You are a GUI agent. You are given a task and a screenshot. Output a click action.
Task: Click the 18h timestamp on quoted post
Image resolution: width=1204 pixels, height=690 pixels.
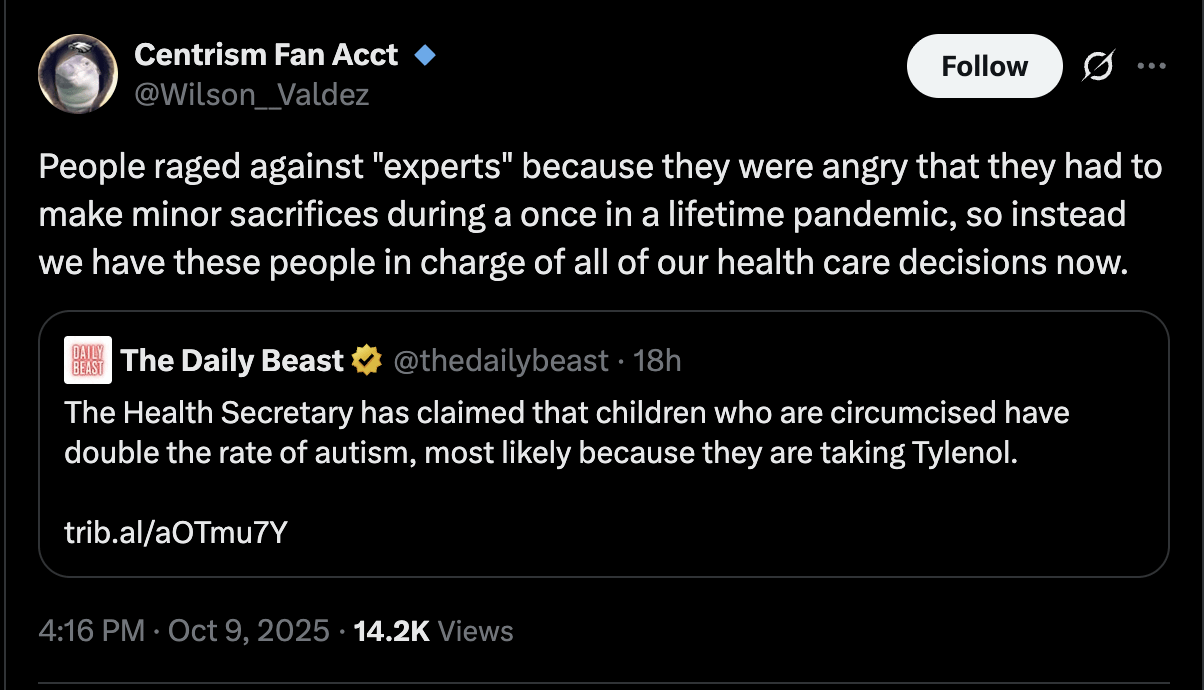(x=657, y=360)
